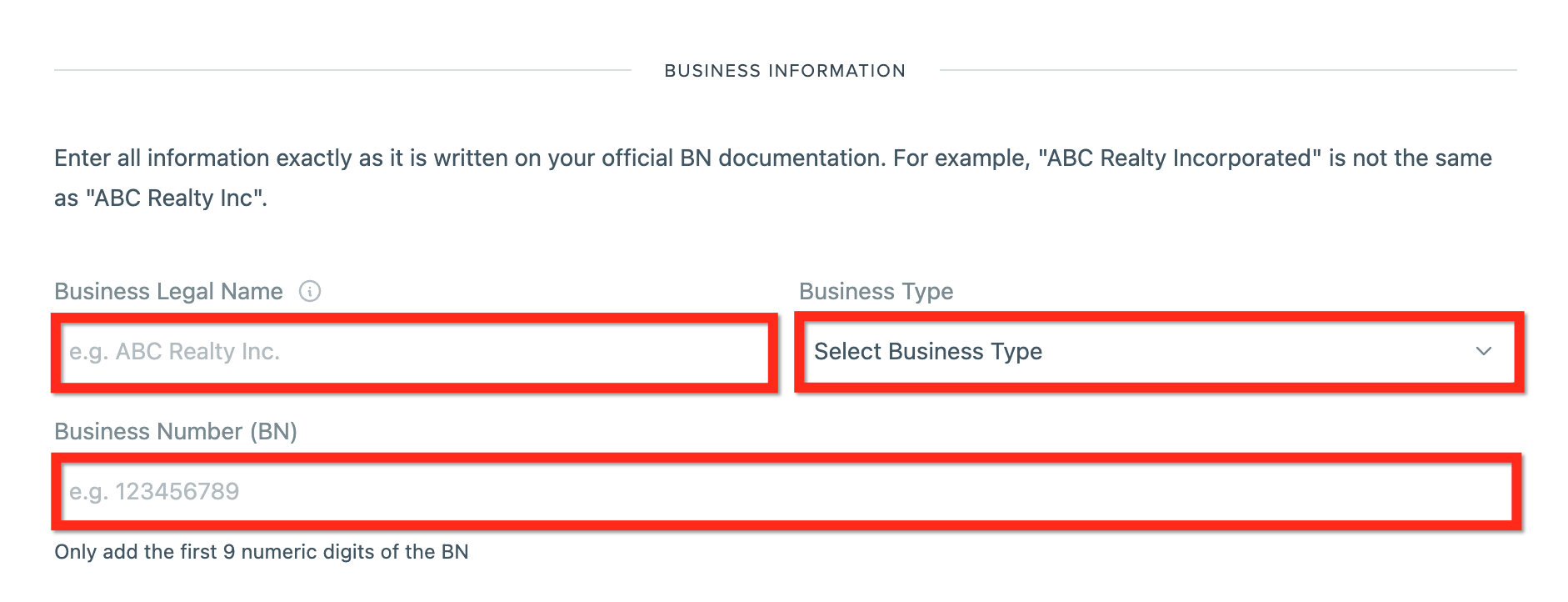The height and width of the screenshot is (602, 1568).
Task: Click the "e.g. 123456789" placeholder text
Action: coord(154,492)
